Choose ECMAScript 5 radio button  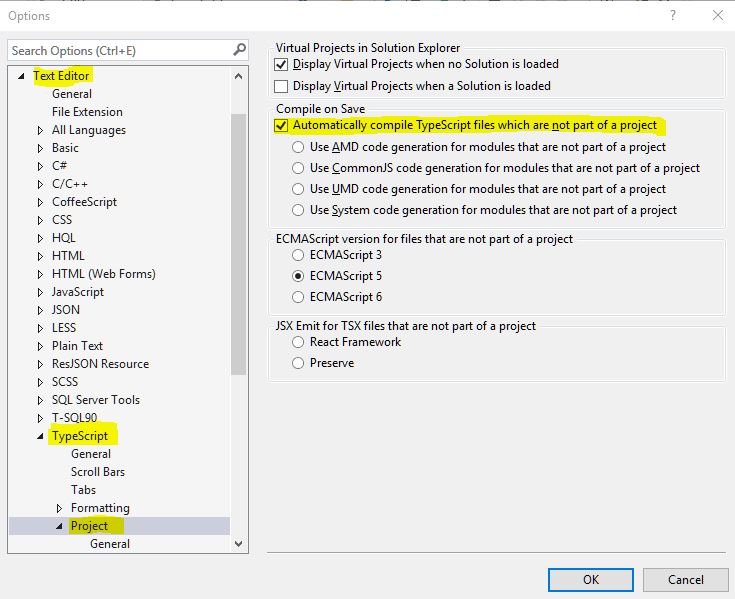(x=298, y=276)
